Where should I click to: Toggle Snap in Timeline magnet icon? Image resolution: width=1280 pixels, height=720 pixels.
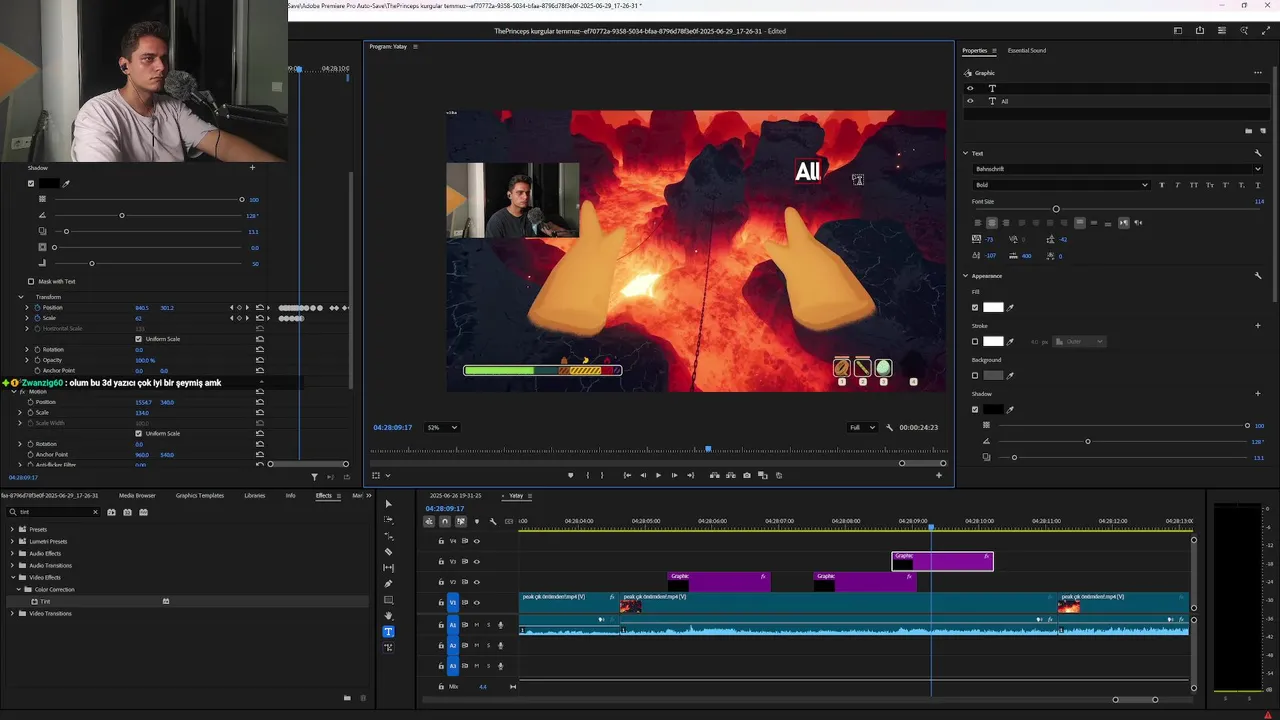[445, 521]
